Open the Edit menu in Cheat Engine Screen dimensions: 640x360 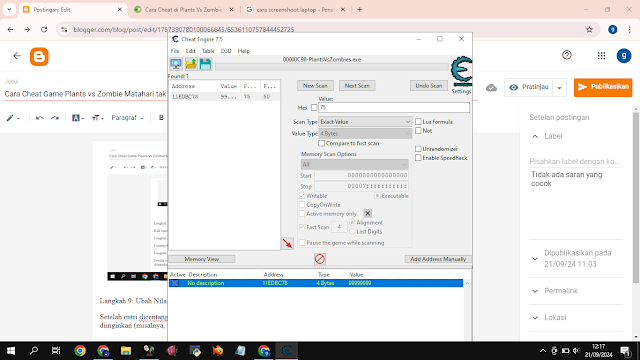pyautogui.click(x=191, y=51)
